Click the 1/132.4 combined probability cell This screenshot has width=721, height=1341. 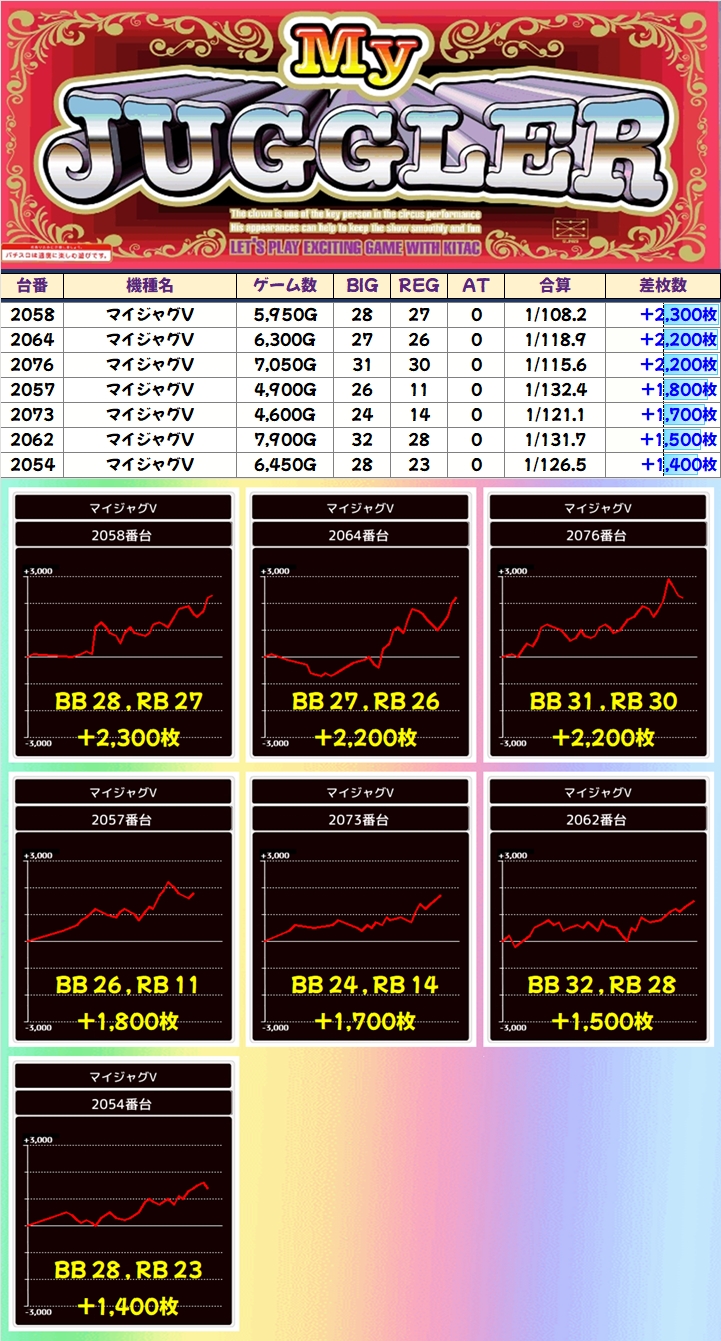554,389
